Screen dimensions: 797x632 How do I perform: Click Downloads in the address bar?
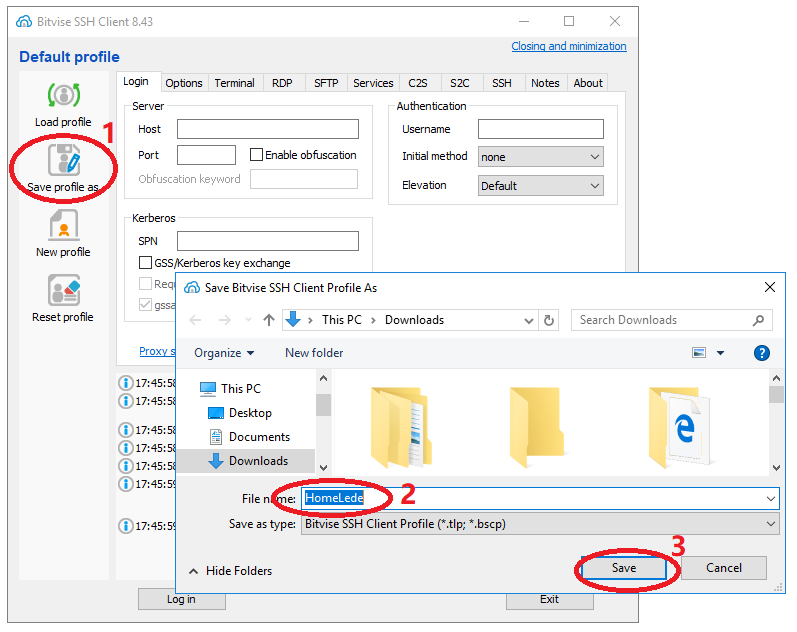[414, 320]
